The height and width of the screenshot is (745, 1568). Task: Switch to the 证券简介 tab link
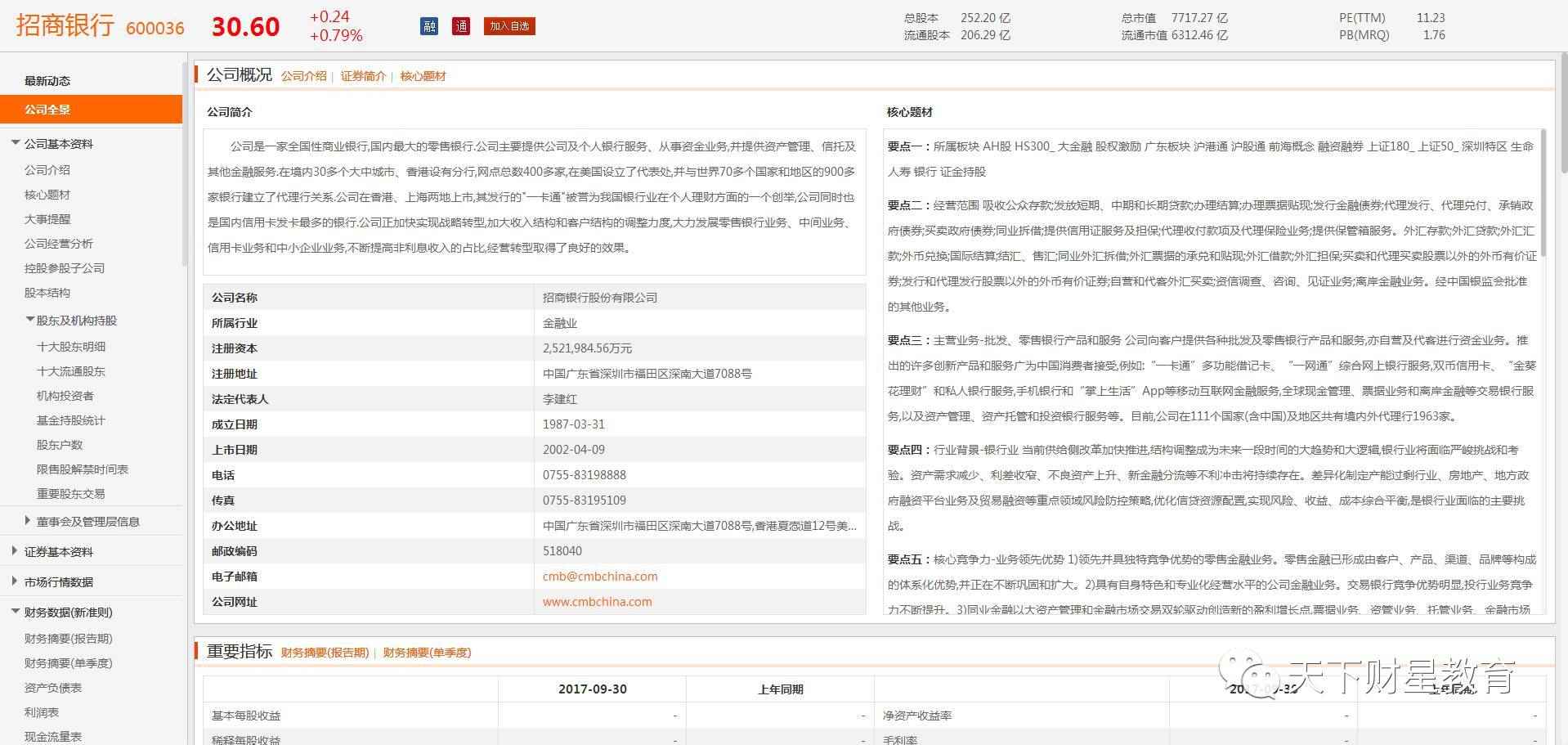coord(363,76)
